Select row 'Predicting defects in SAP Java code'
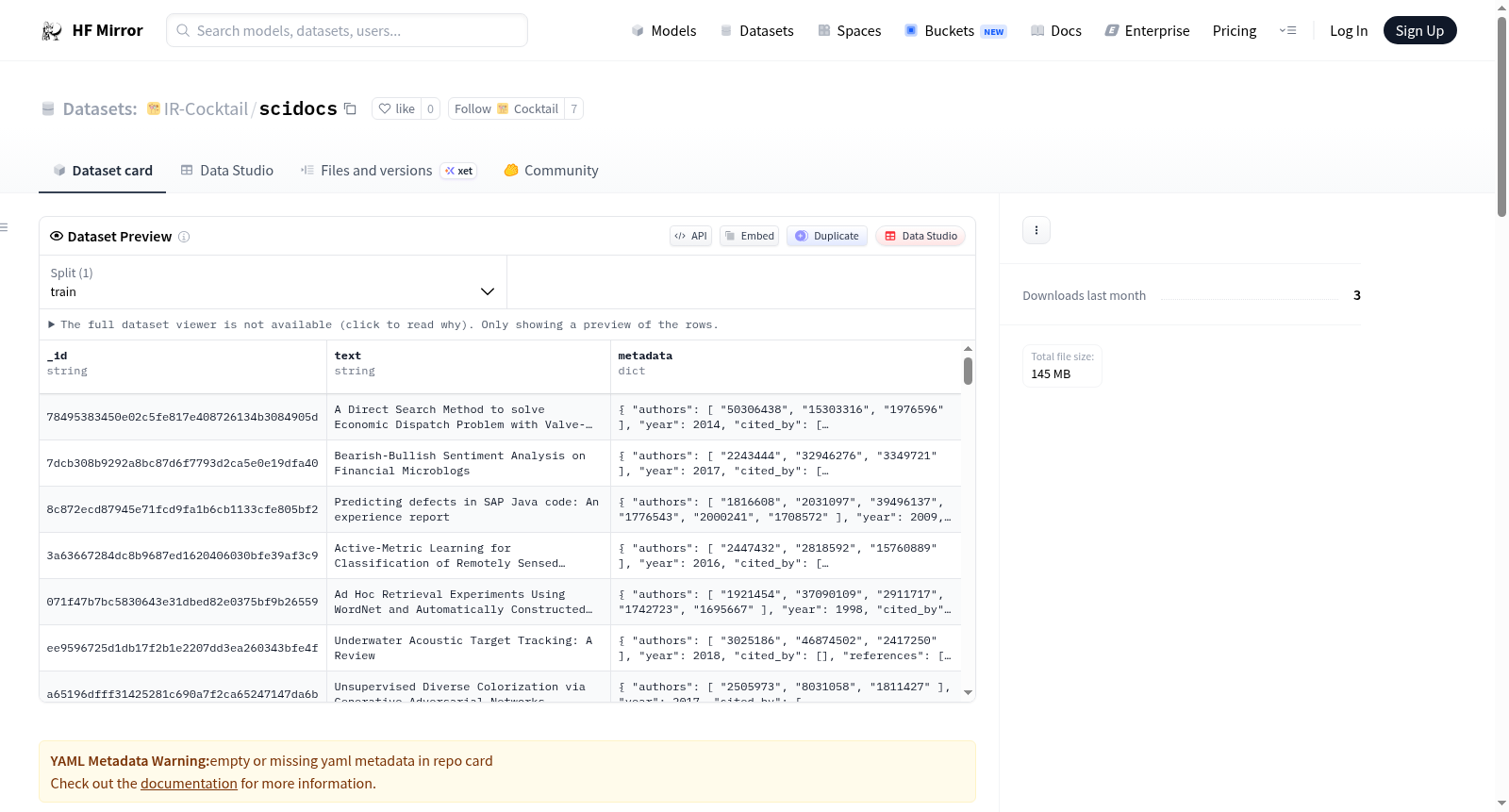Viewport: 1509px width, 812px height. [500, 509]
